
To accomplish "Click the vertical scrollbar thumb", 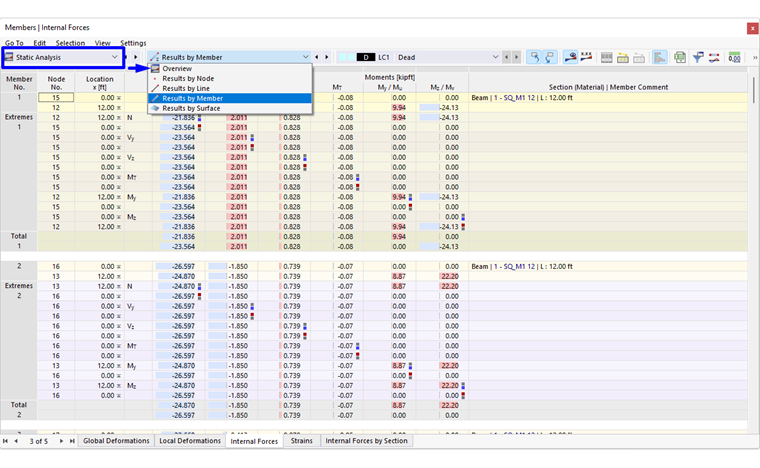I will click(x=754, y=90).
